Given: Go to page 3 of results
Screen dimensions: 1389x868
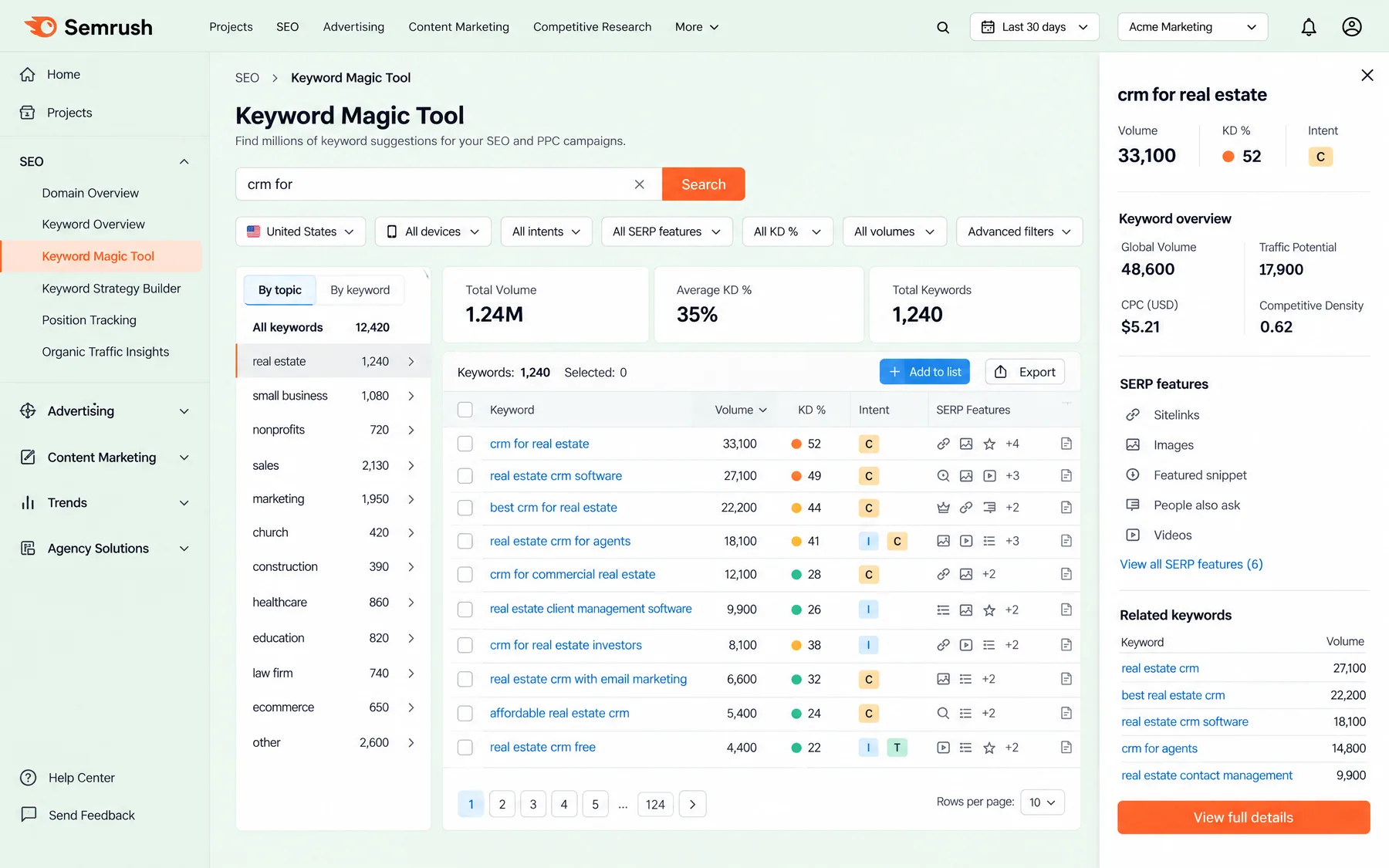Looking at the screenshot, I should click(x=533, y=804).
